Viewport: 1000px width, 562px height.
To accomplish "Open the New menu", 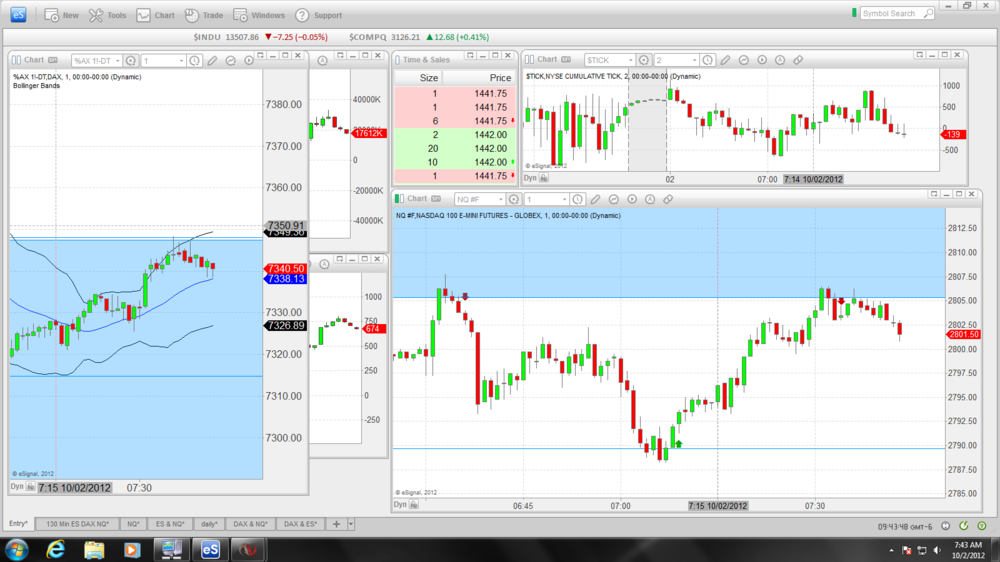I will point(61,15).
